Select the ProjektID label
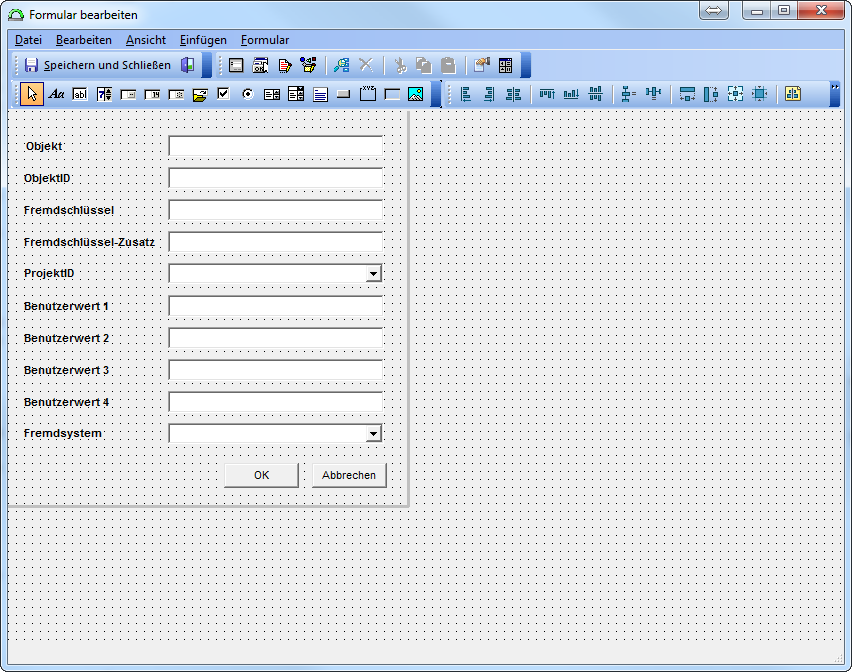The height and width of the screenshot is (672, 852). click(x=49, y=273)
